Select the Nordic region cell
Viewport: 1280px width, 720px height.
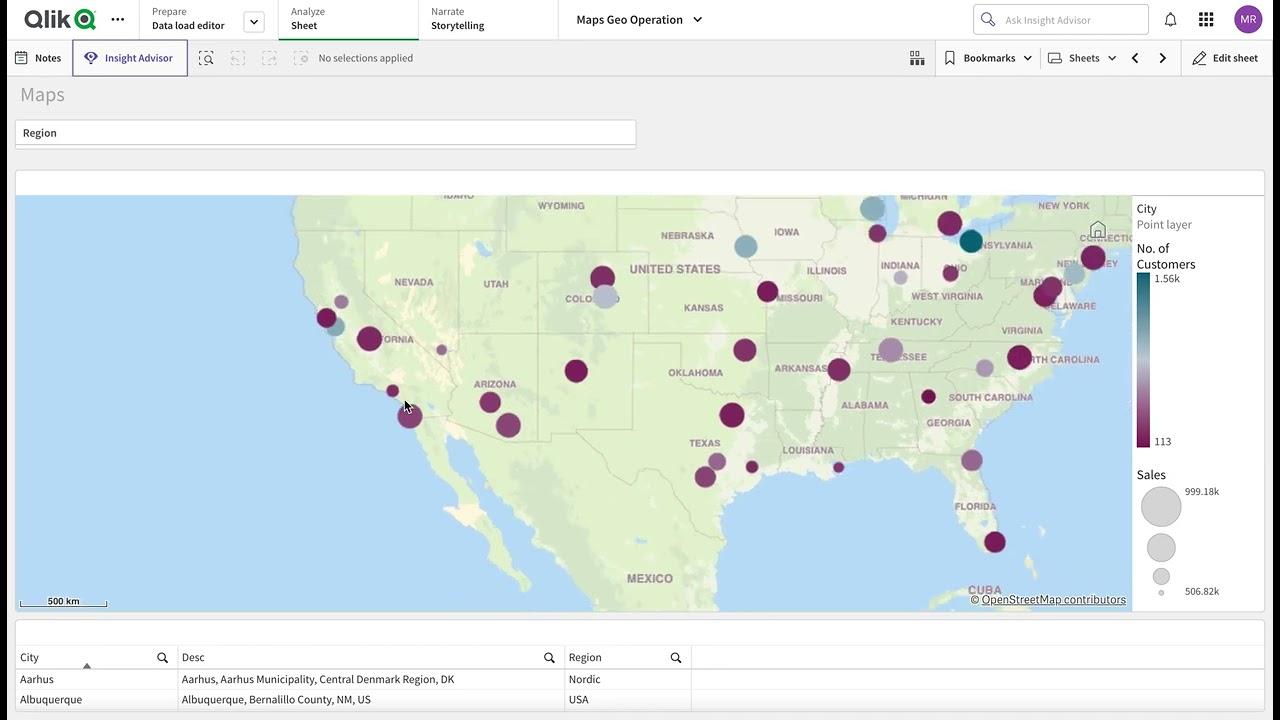(x=627, y=679)
